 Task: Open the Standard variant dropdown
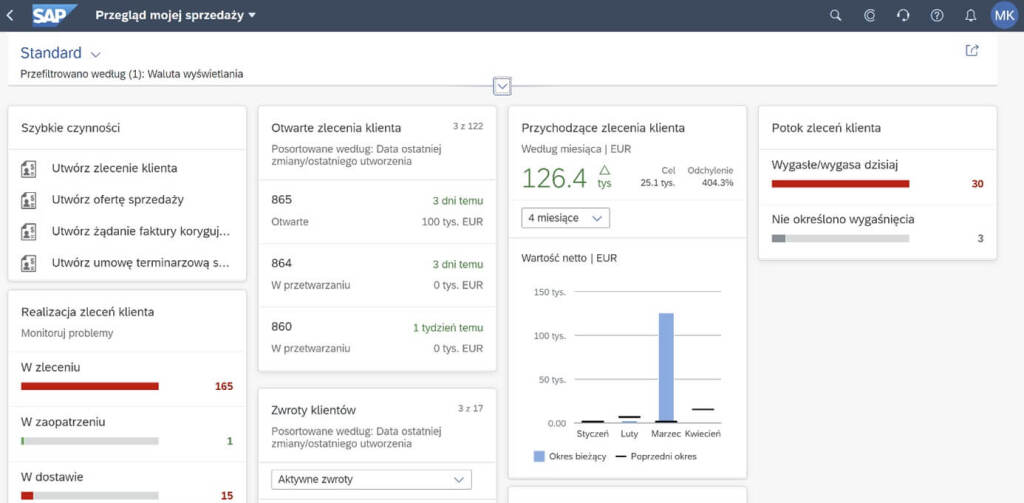click(61, 53)
